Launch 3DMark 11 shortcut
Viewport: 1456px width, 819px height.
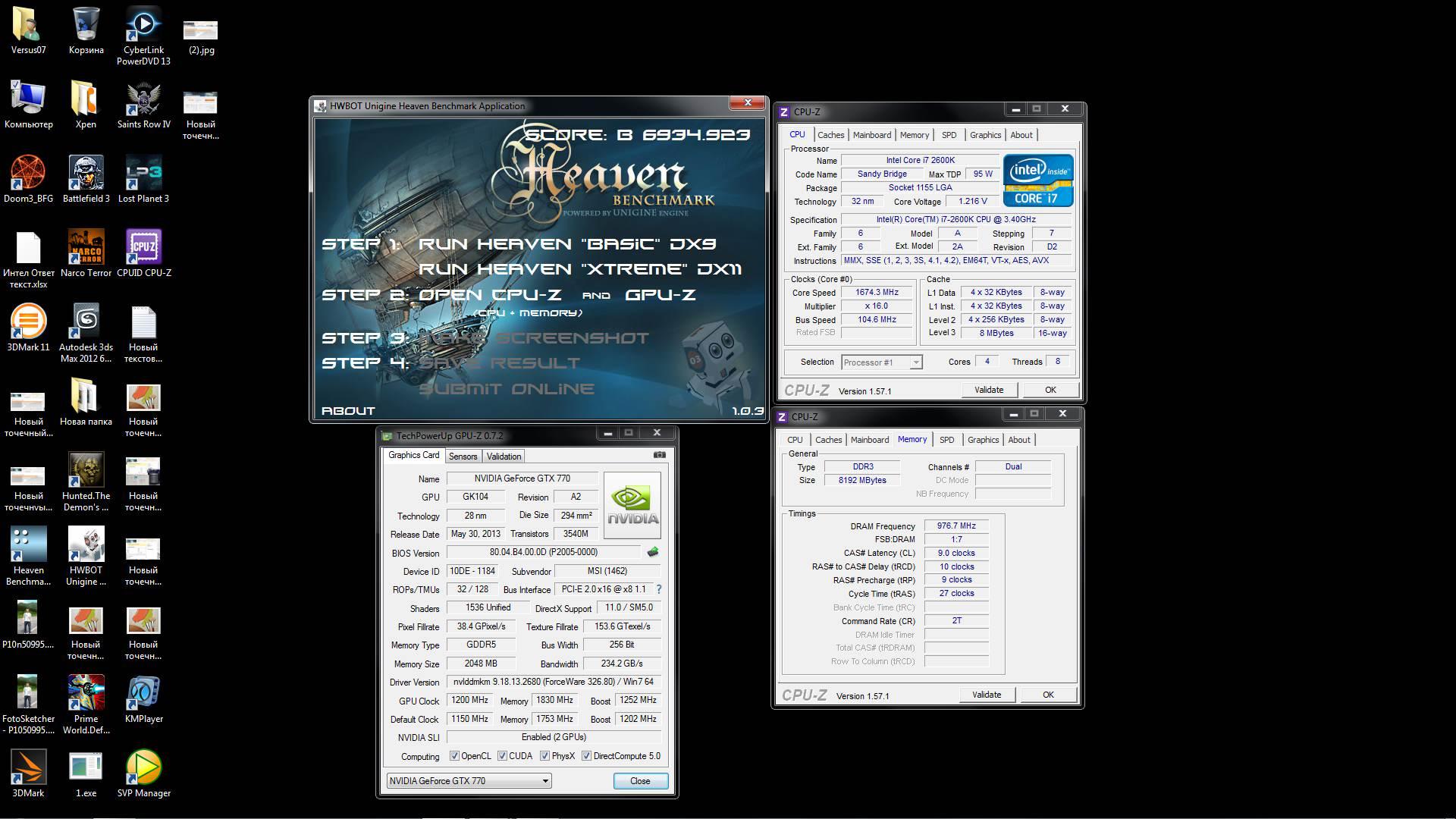[x=28, y=328]
